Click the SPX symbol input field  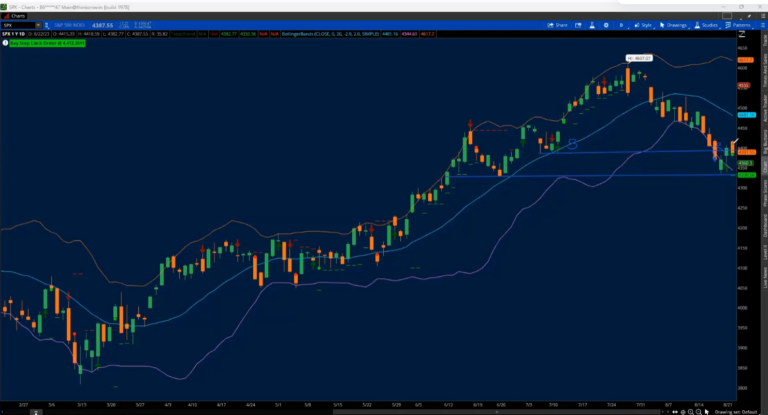pyautogui.click(x=18, y=25)
